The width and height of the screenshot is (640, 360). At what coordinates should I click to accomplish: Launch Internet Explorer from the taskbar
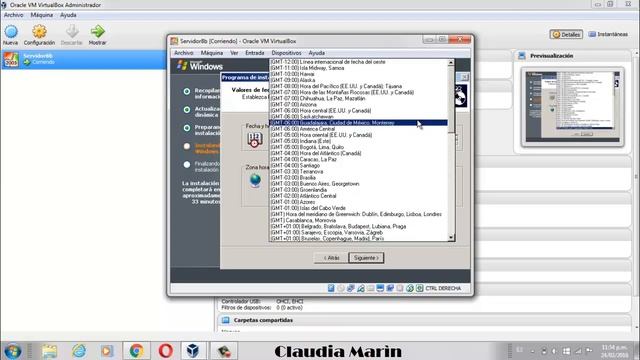pos(79,351)
